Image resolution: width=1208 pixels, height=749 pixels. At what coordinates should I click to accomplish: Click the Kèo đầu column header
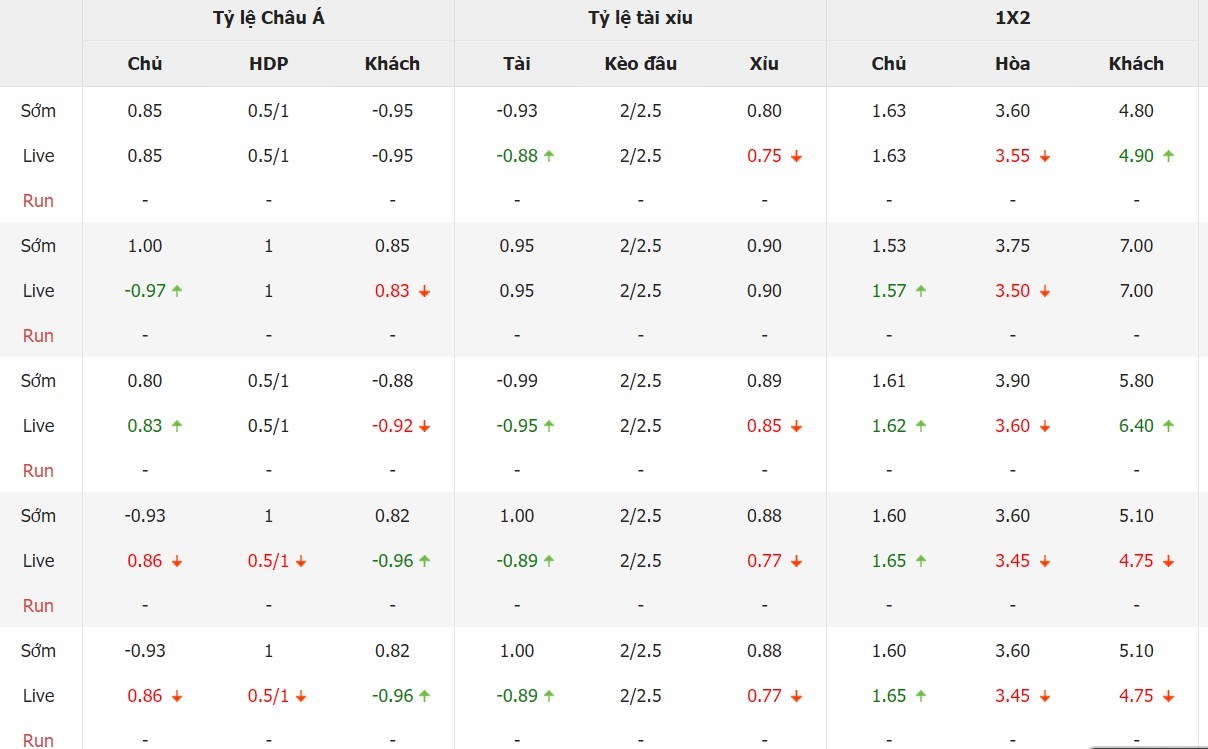click(x=640, y=63)
